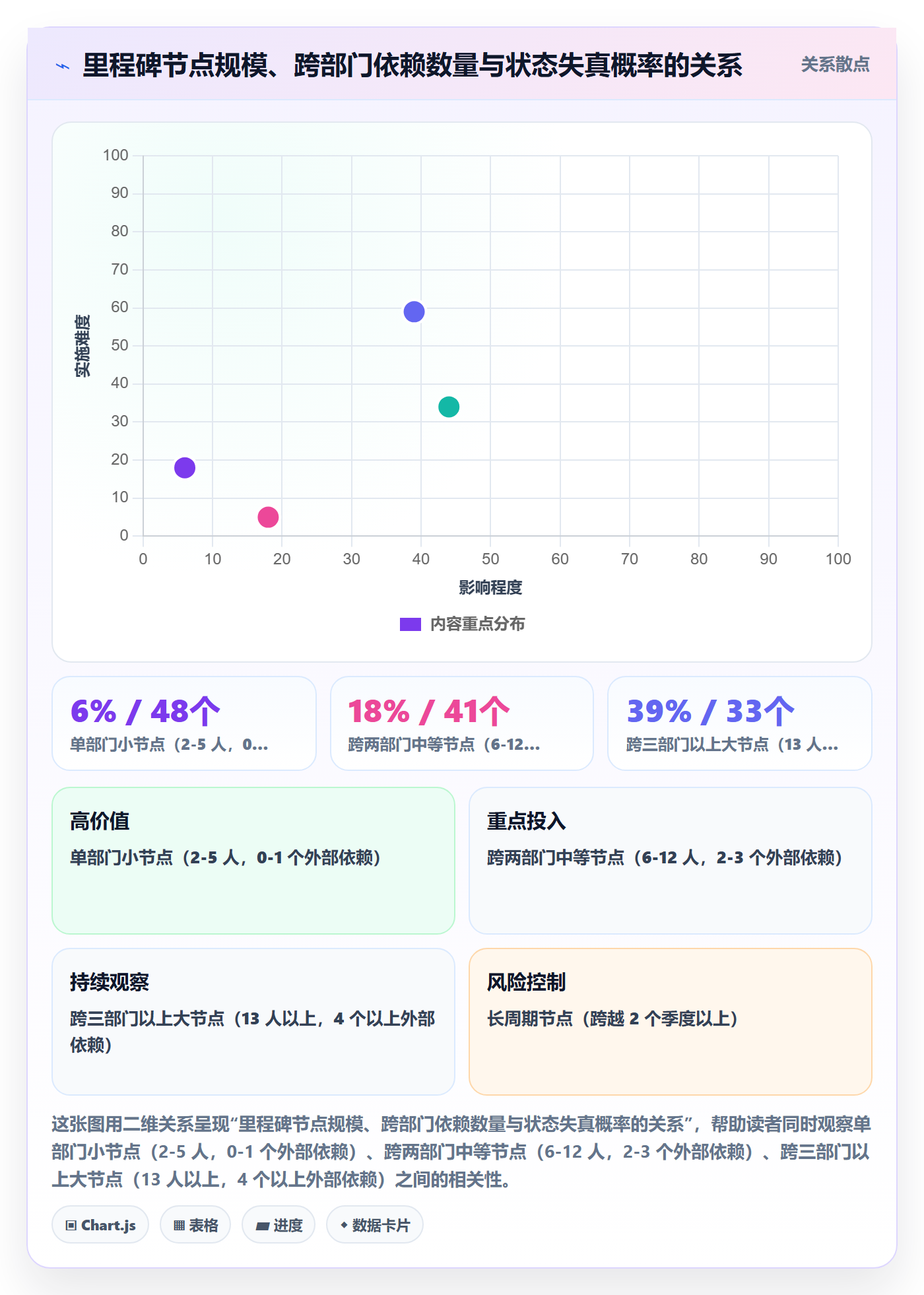Click the 影响程度 x-axis title

(x=490, y=587)
